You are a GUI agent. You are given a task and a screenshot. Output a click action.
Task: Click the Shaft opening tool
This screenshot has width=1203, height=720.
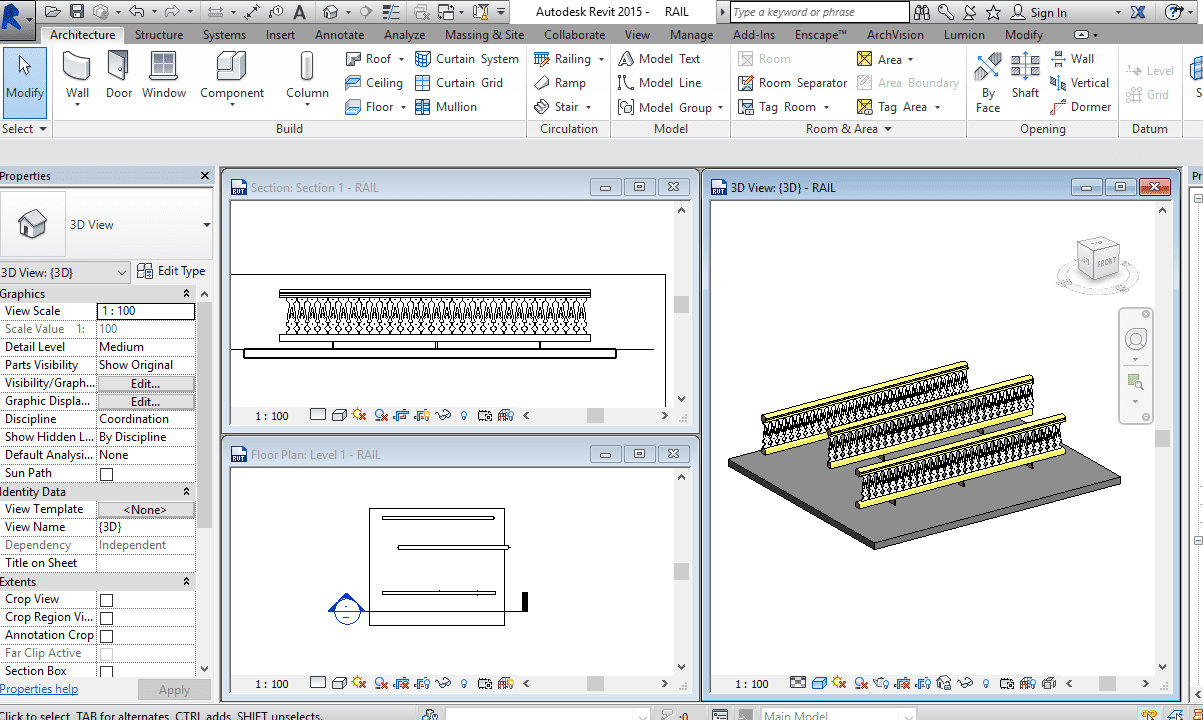point(1025,76)
